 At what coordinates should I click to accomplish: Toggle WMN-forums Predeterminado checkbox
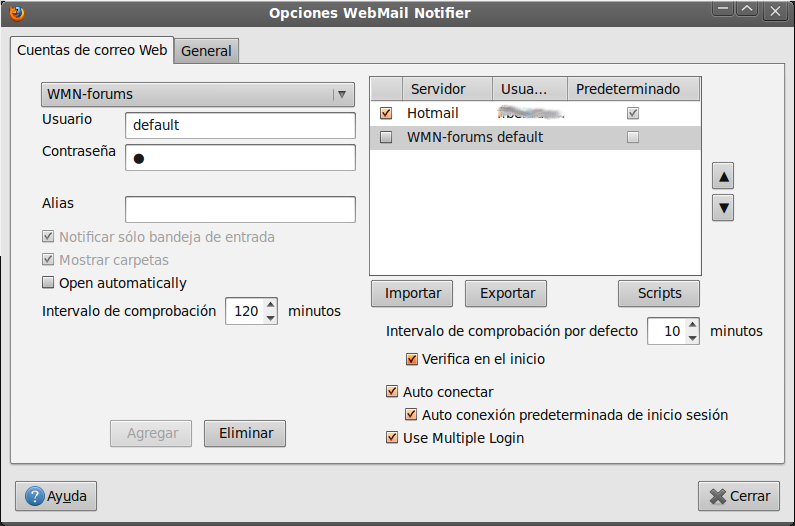click(633, 137)
